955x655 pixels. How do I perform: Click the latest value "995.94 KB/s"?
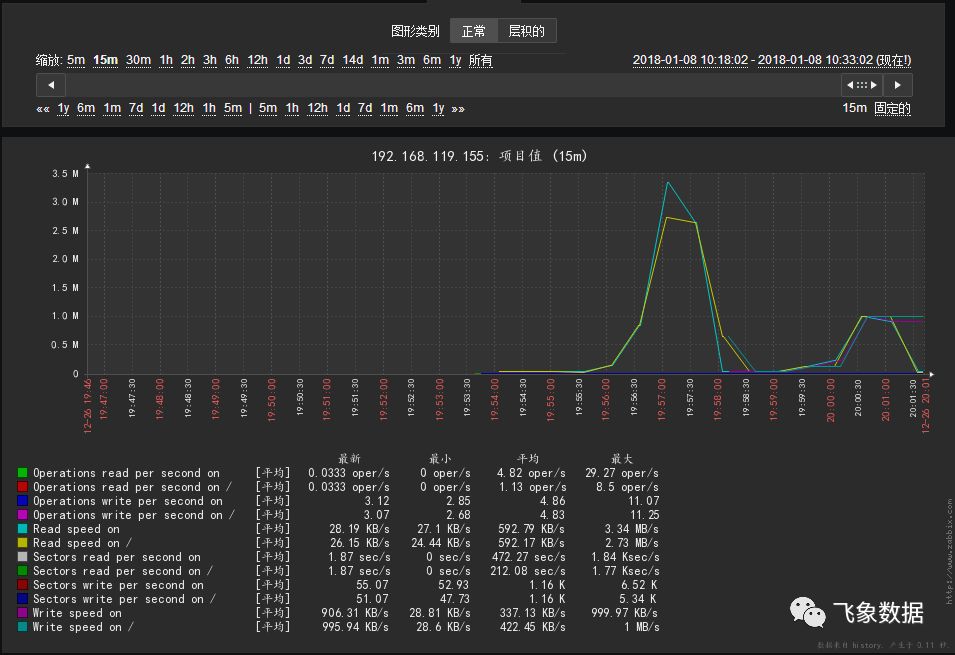355,627
